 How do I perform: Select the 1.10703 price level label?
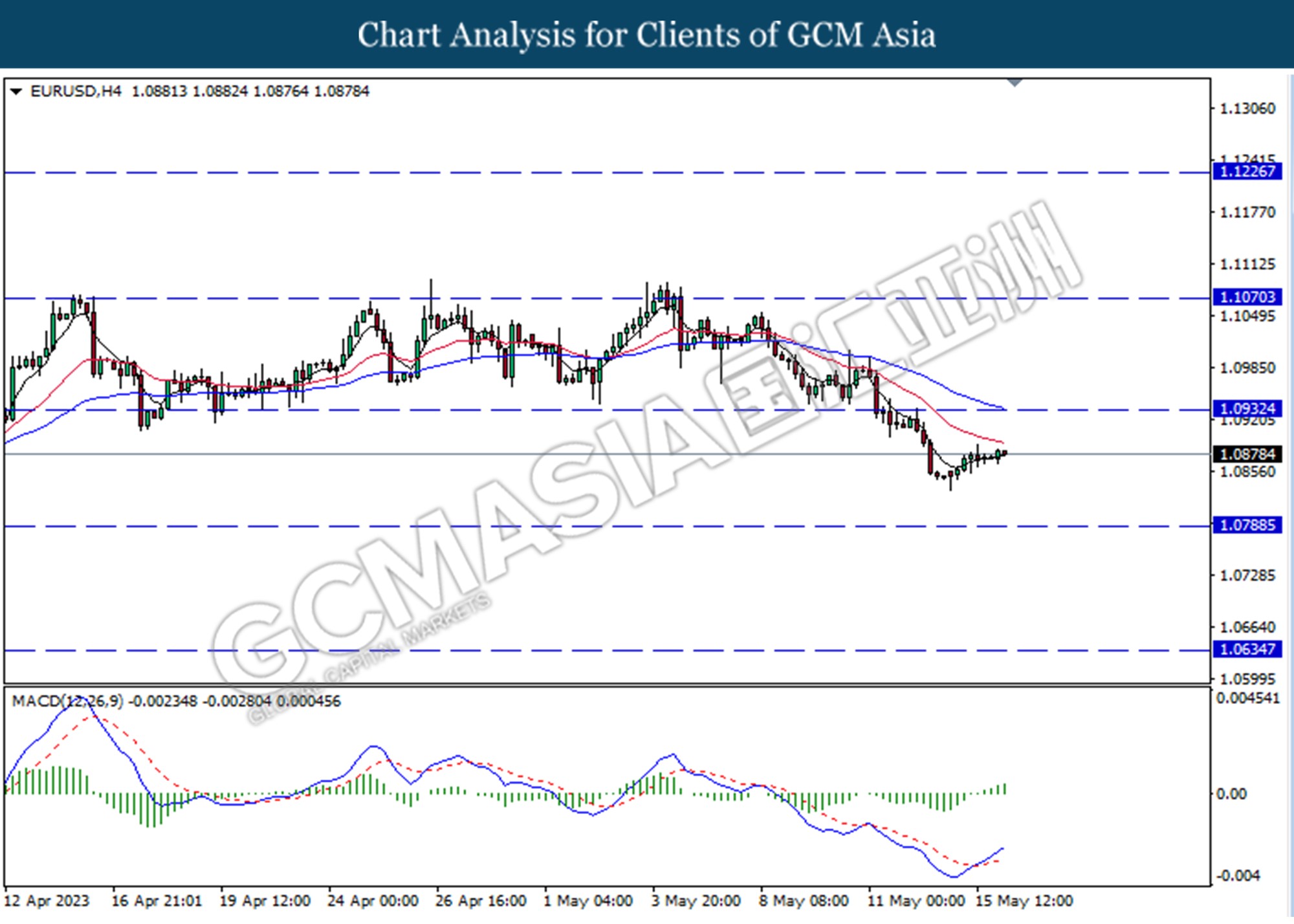click(1247, 297)
